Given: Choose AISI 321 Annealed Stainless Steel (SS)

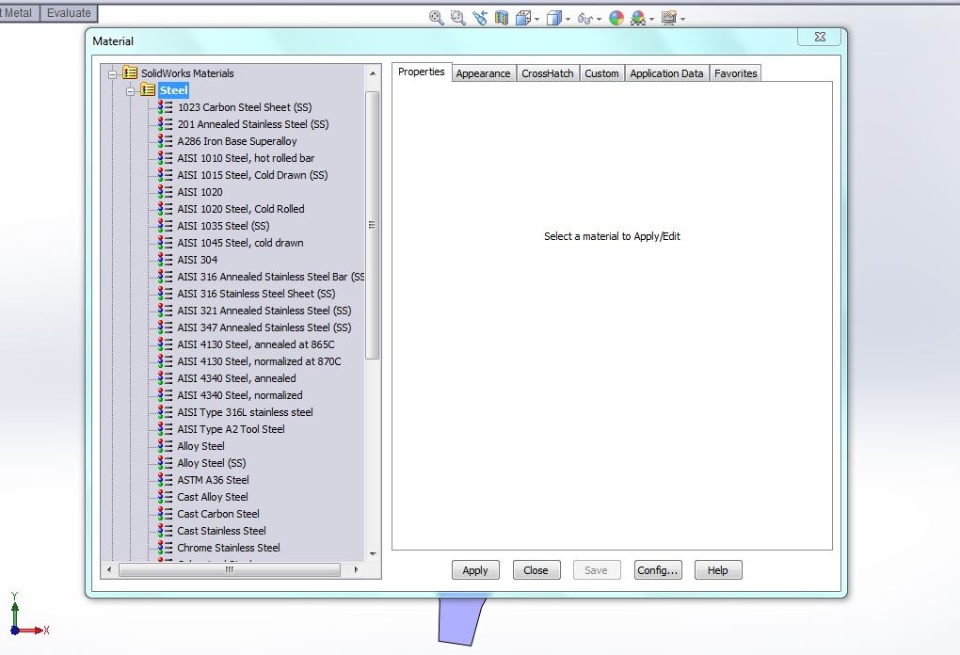Looking at the screenshot, I should click(x=264, y=311).
